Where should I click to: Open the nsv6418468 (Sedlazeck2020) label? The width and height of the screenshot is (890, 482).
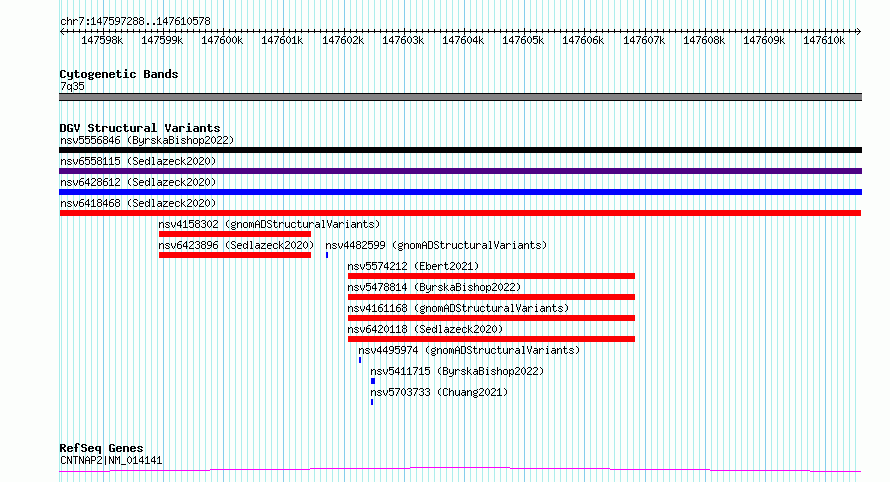pyautogui.click(x=138, y=203)
